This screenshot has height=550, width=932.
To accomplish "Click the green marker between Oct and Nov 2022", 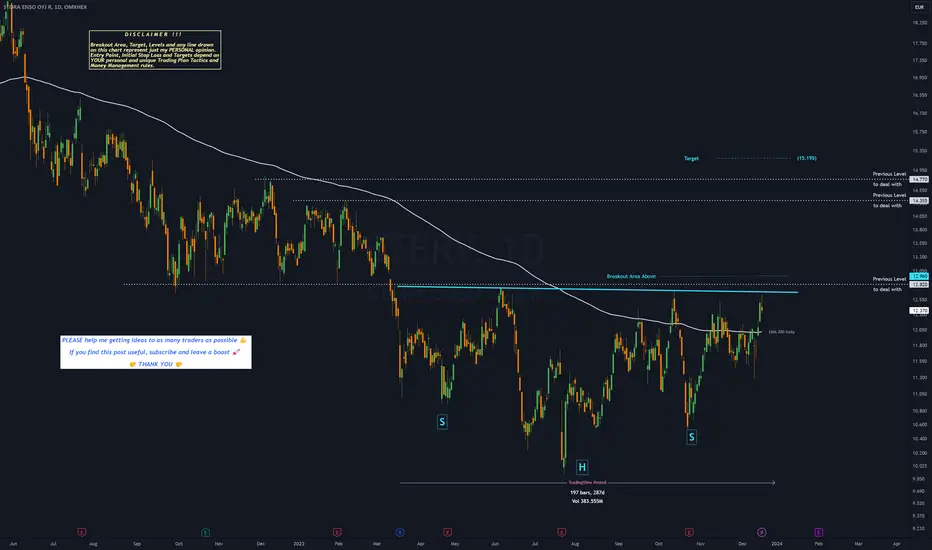I will (205, 532).
